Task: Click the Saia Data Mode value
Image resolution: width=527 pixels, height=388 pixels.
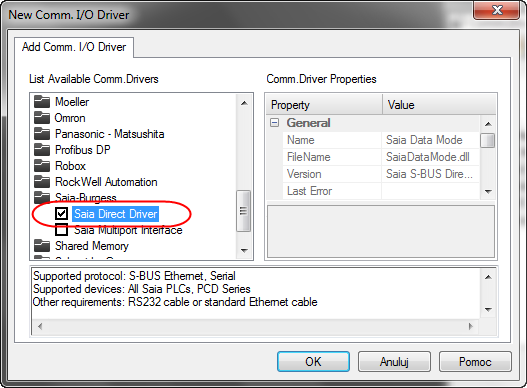Action: [x=424, y=140]
